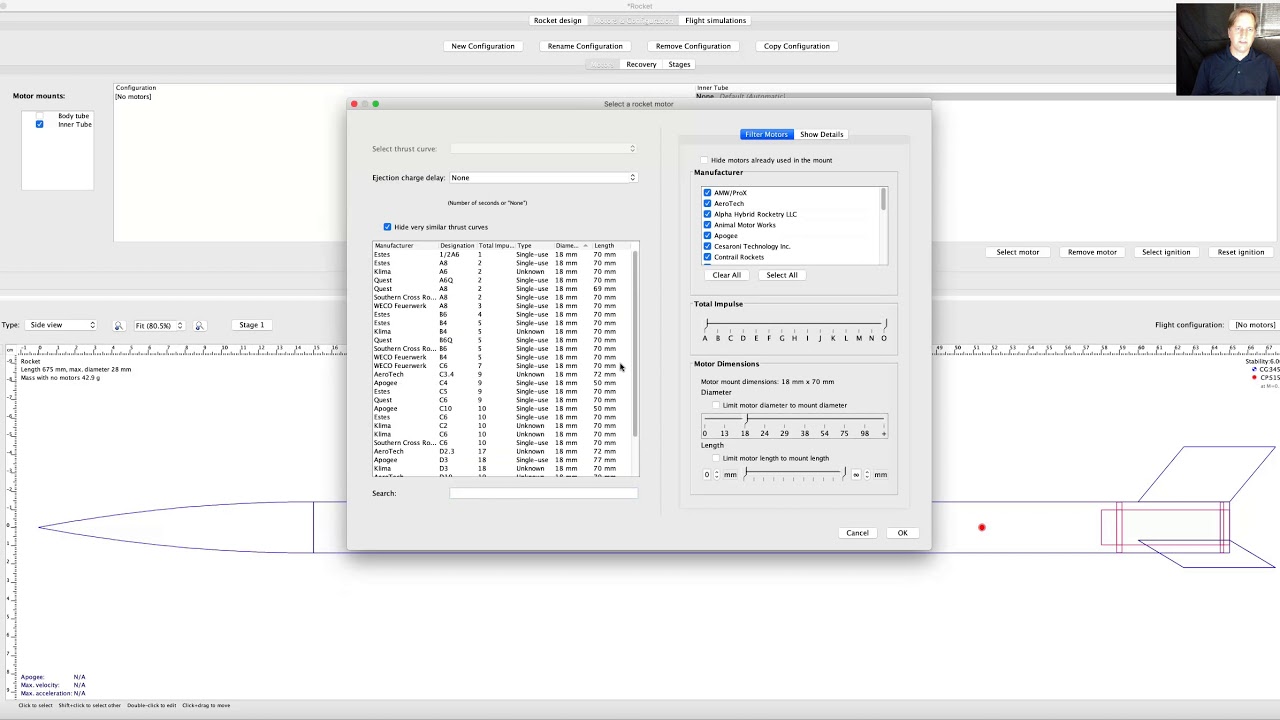Click the Manufacturer list scrollbar
Screen dimensions: 1280x720
click(x=883, y=225)
